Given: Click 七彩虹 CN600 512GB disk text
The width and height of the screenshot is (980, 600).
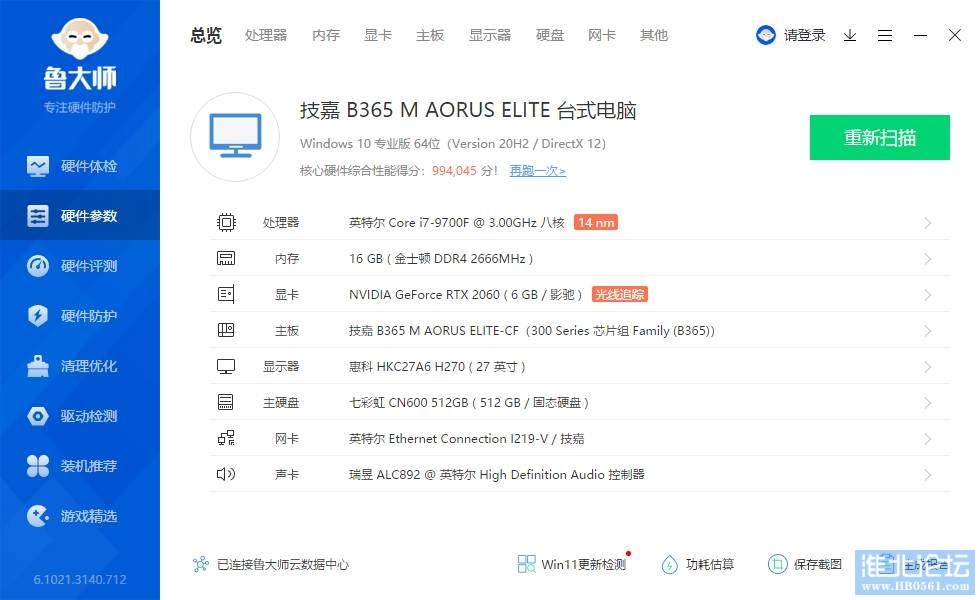Looking at the screenshot, I should (469, 402).
